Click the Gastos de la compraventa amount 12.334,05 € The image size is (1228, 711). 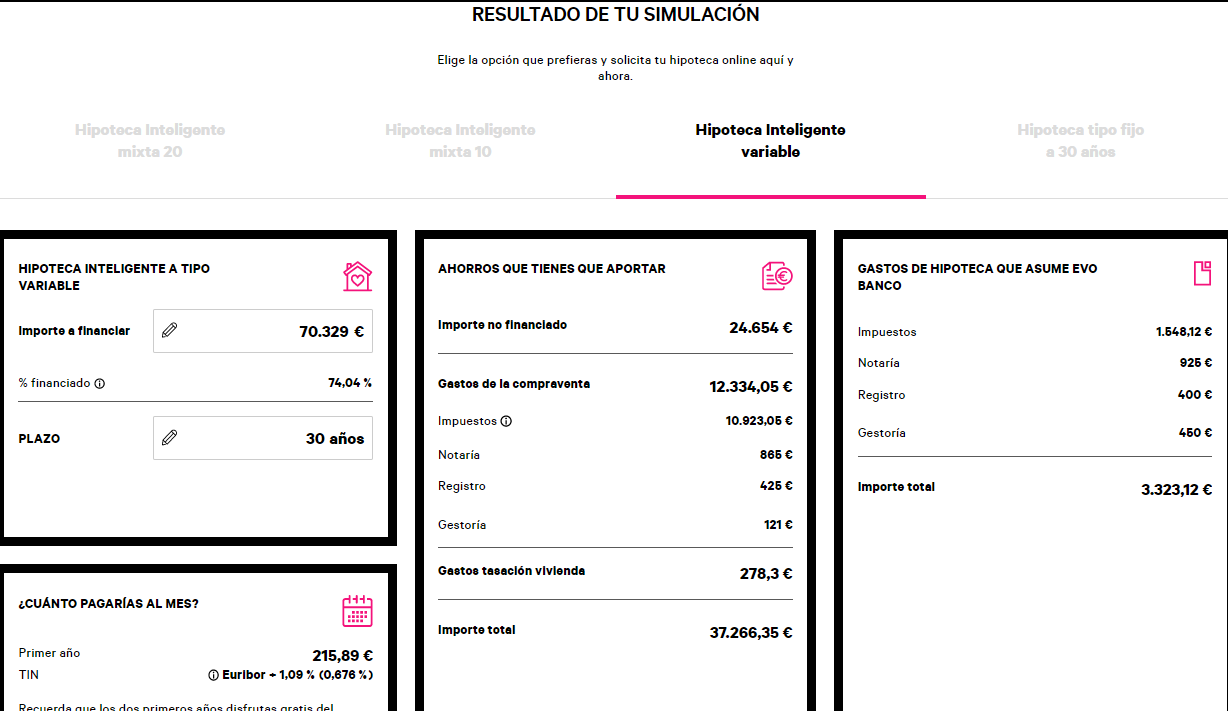(x=751, y=387)
